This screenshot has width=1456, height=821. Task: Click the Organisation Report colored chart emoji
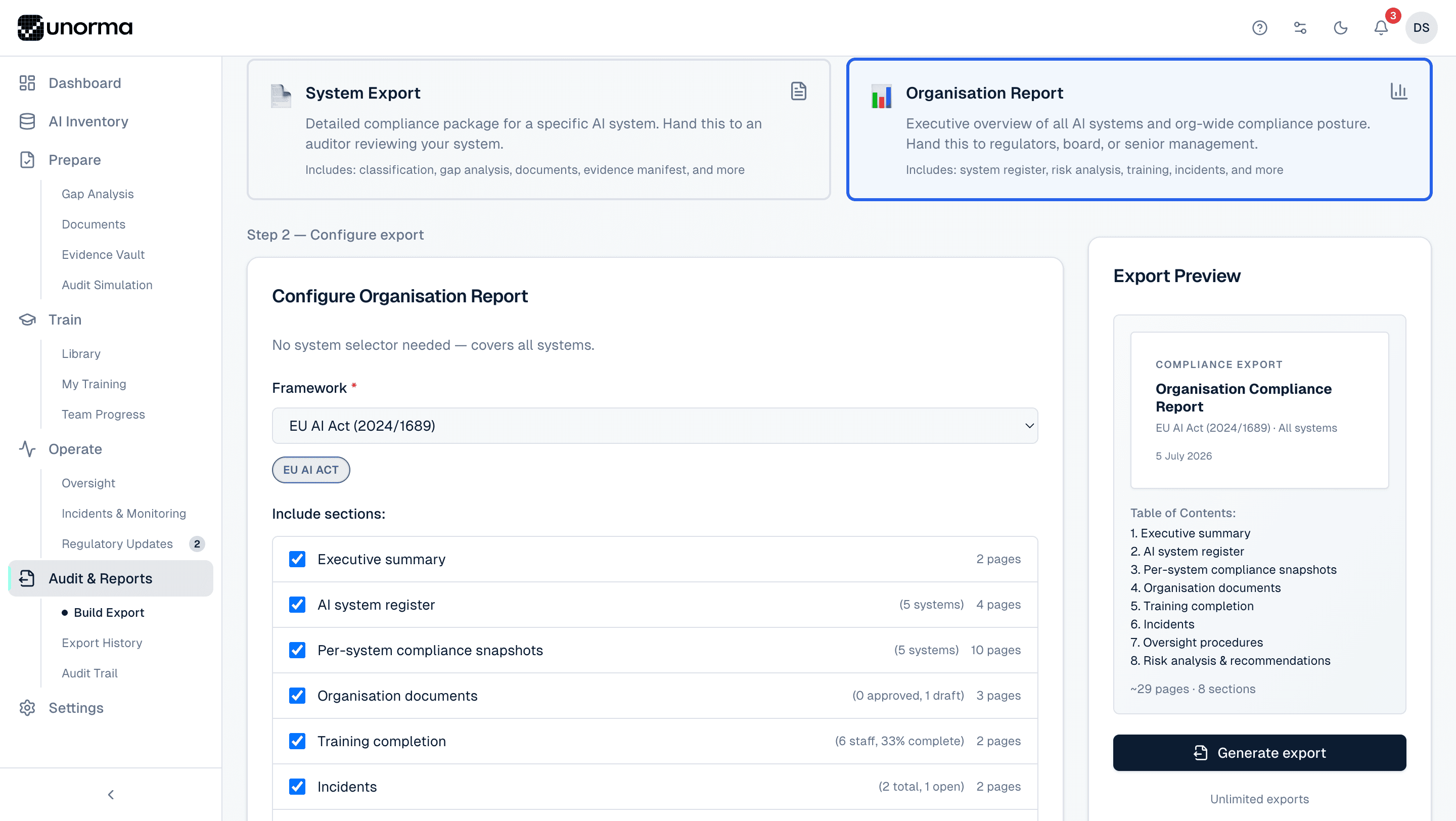[x=881, y=96]
